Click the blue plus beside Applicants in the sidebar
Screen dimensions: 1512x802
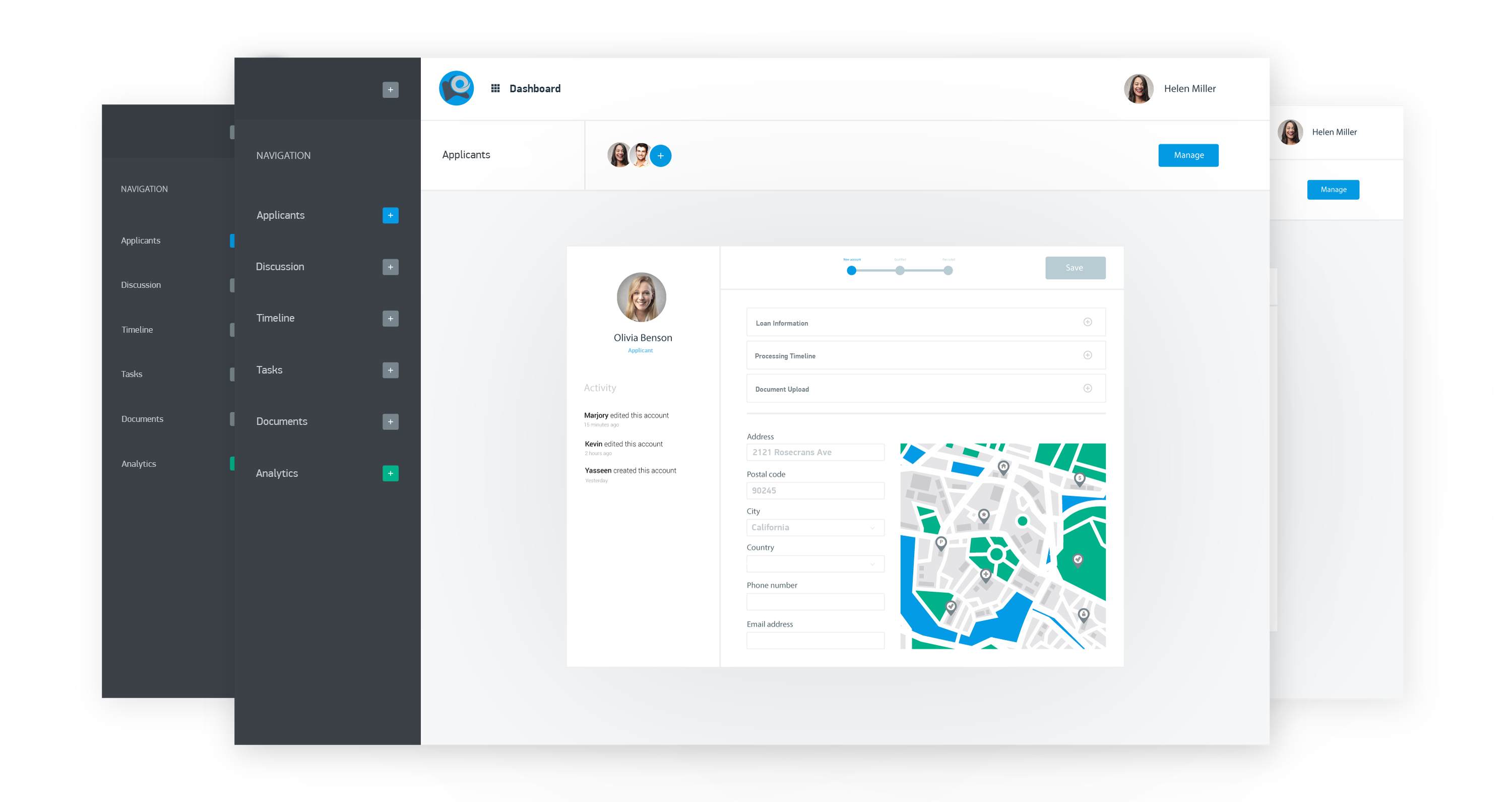point(390,215)
